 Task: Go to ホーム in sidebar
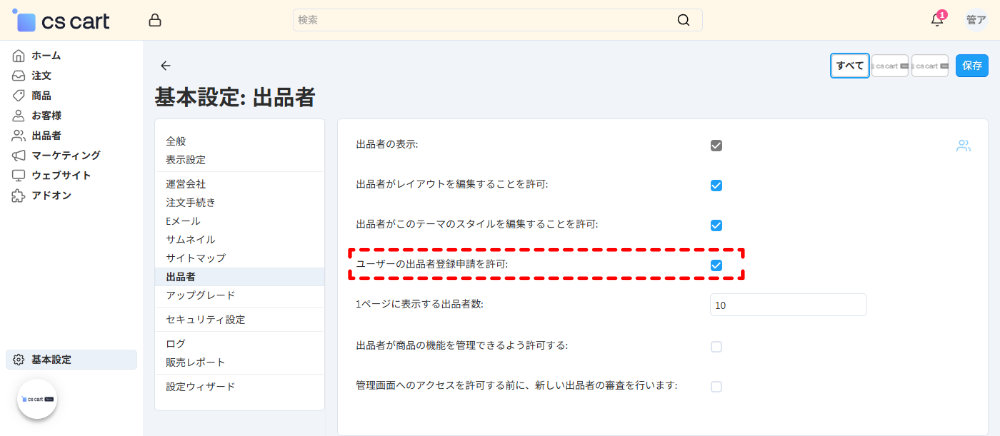pyautogui.click(x=47, y=55)
